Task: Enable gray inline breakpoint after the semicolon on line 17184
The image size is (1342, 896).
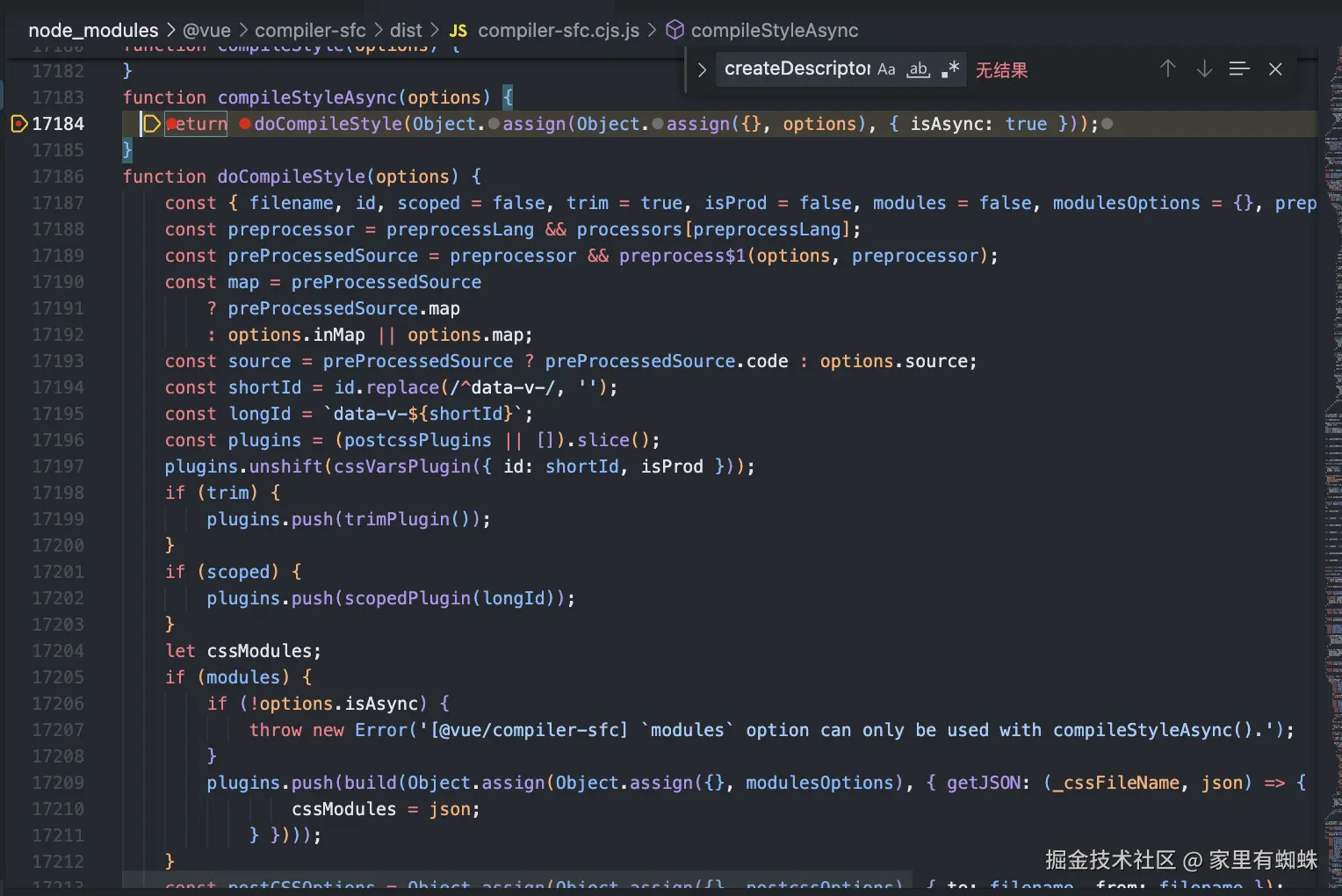Action: tap(1108, 124)
